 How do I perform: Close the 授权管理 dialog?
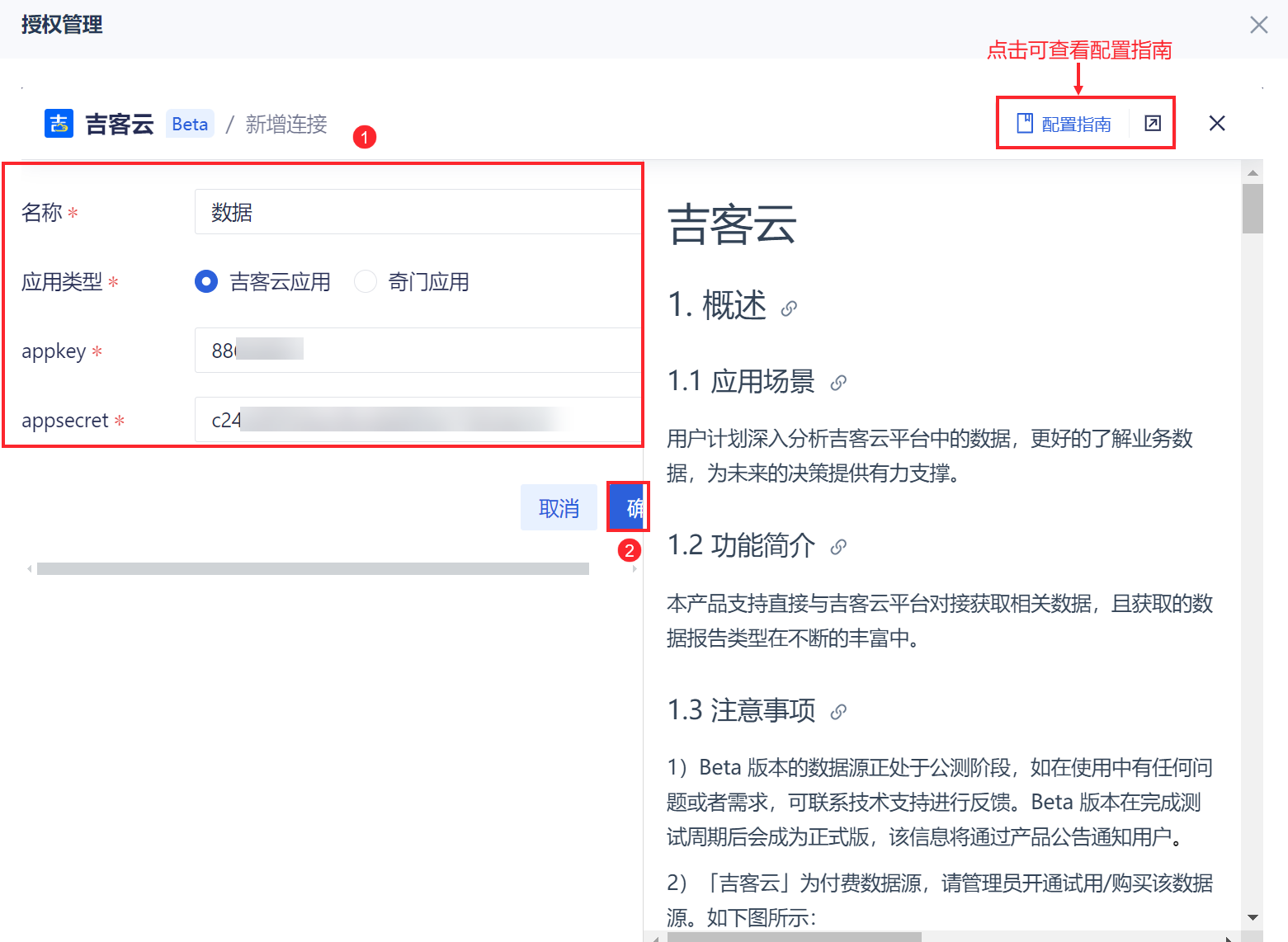pos(1258,25)
